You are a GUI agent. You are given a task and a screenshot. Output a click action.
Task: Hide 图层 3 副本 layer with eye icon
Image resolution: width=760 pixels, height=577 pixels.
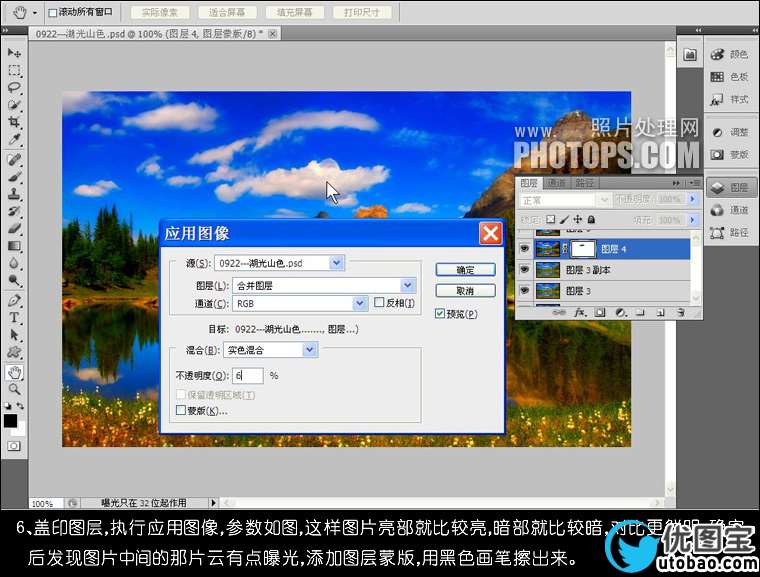[x=524, y=270]
